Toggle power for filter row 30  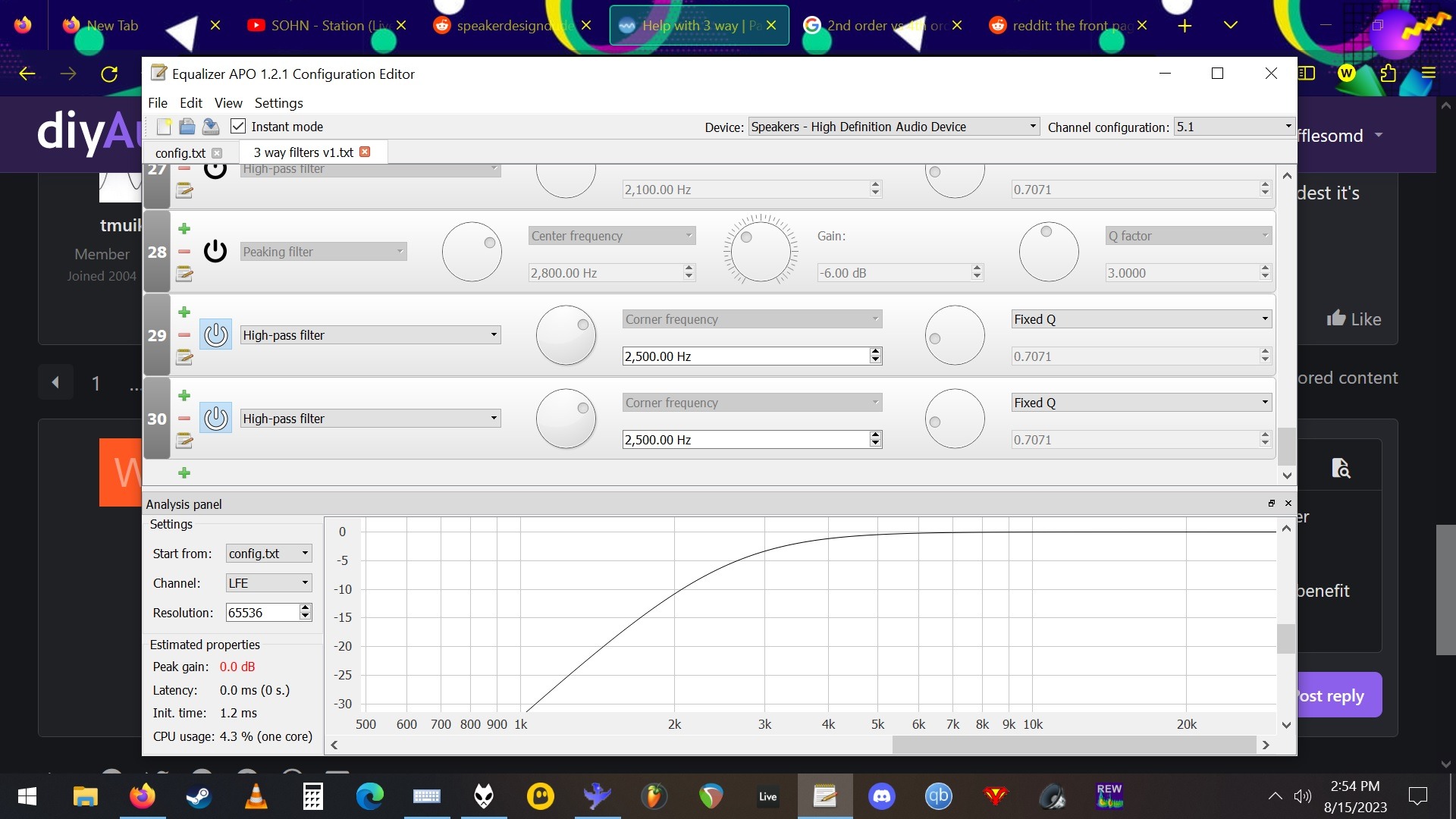click(x=215, y=418)
